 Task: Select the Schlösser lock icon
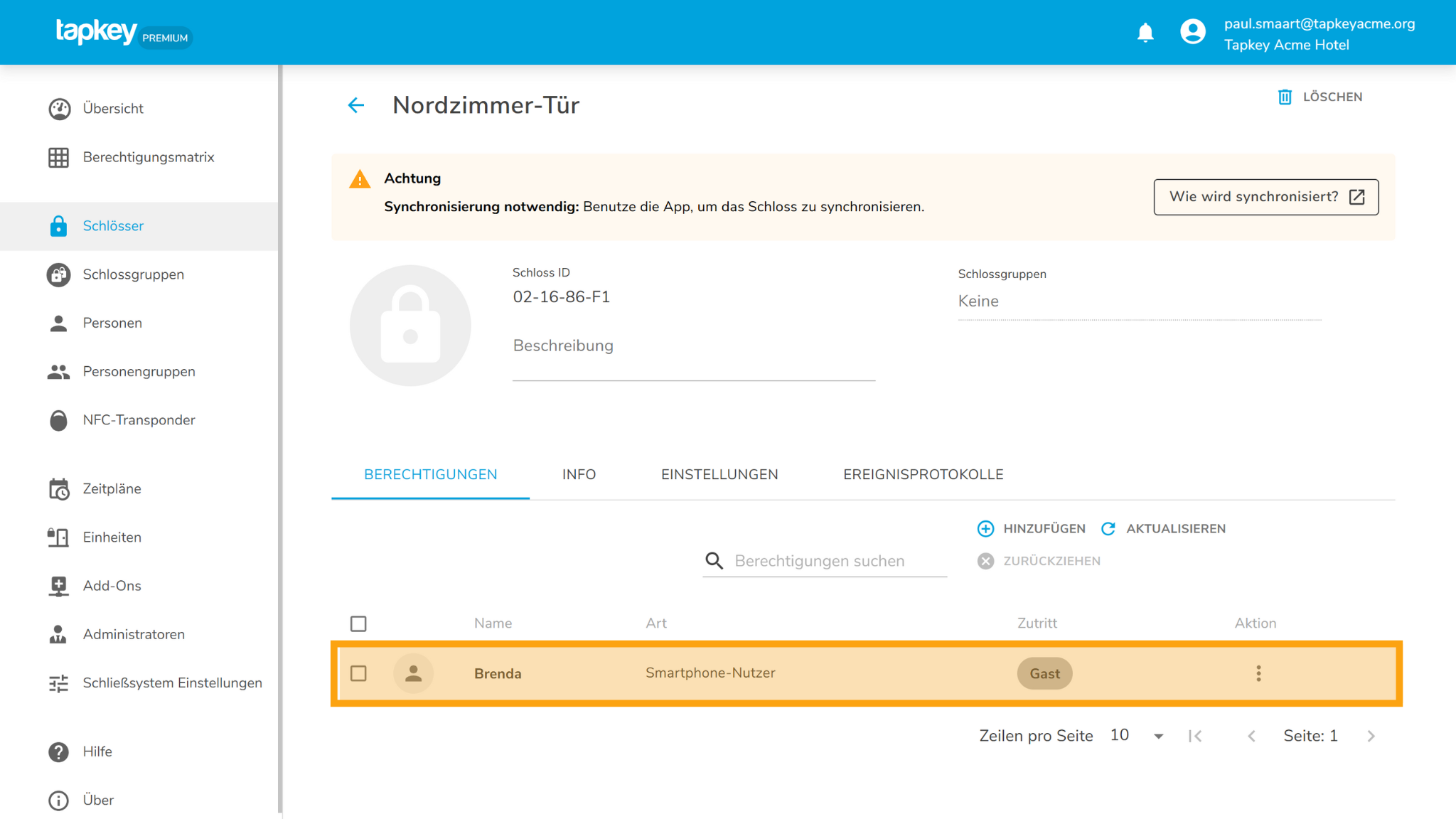59,226
